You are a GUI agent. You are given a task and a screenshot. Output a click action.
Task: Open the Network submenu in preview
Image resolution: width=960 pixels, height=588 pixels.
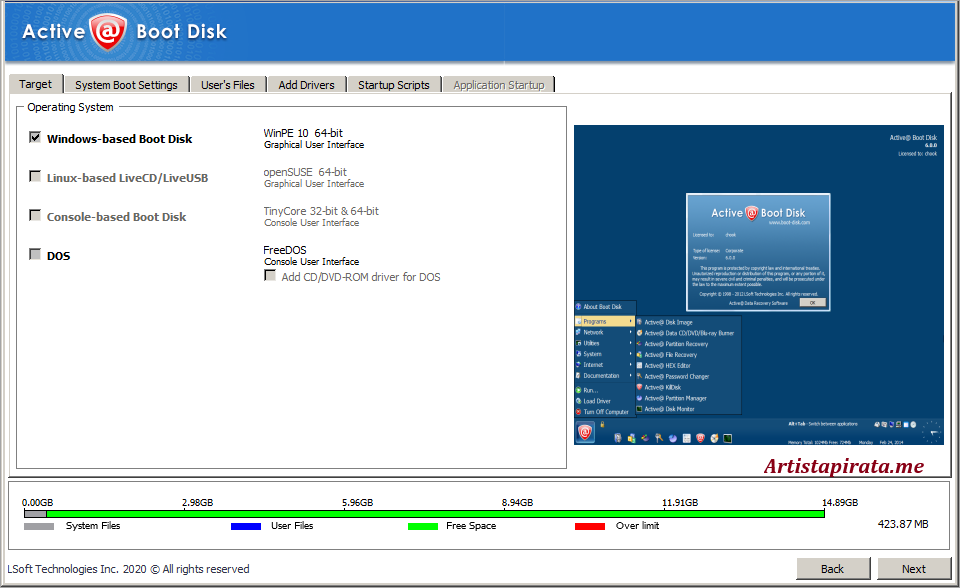pos(597,332)
